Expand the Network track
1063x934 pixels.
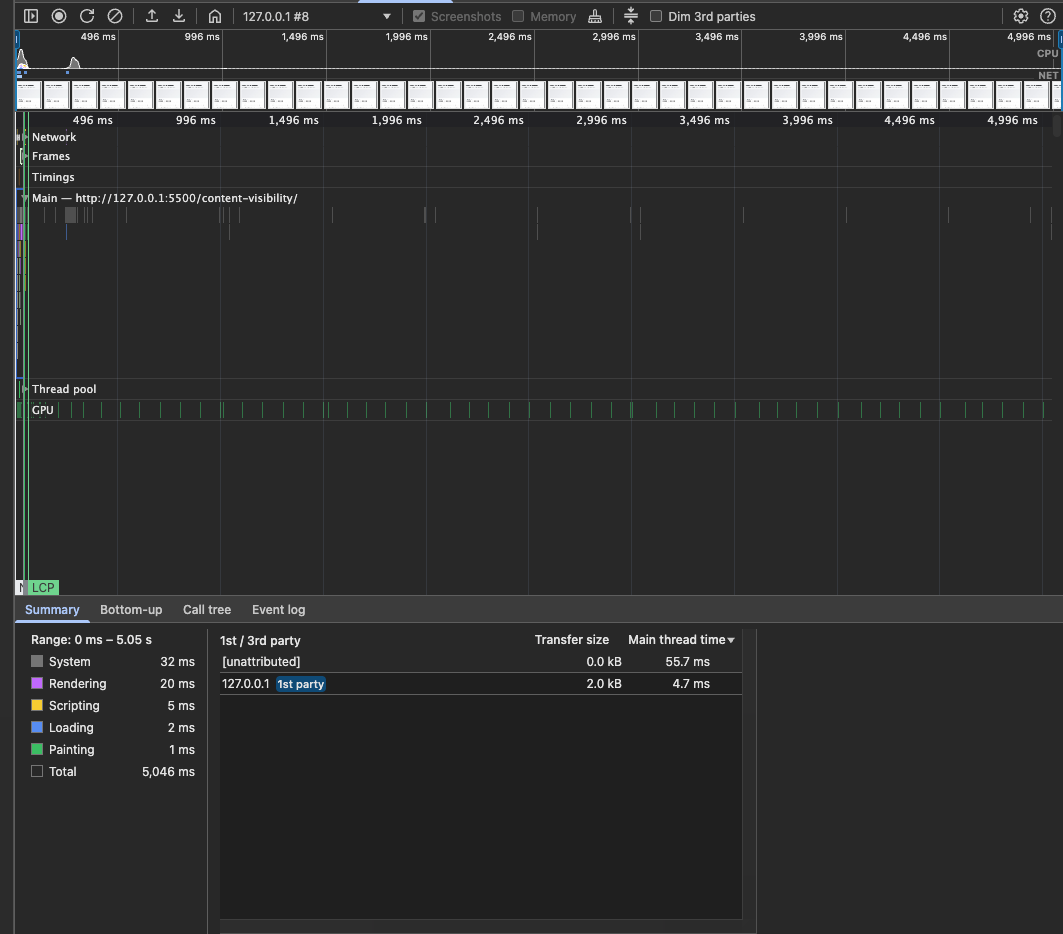point(25,137)
